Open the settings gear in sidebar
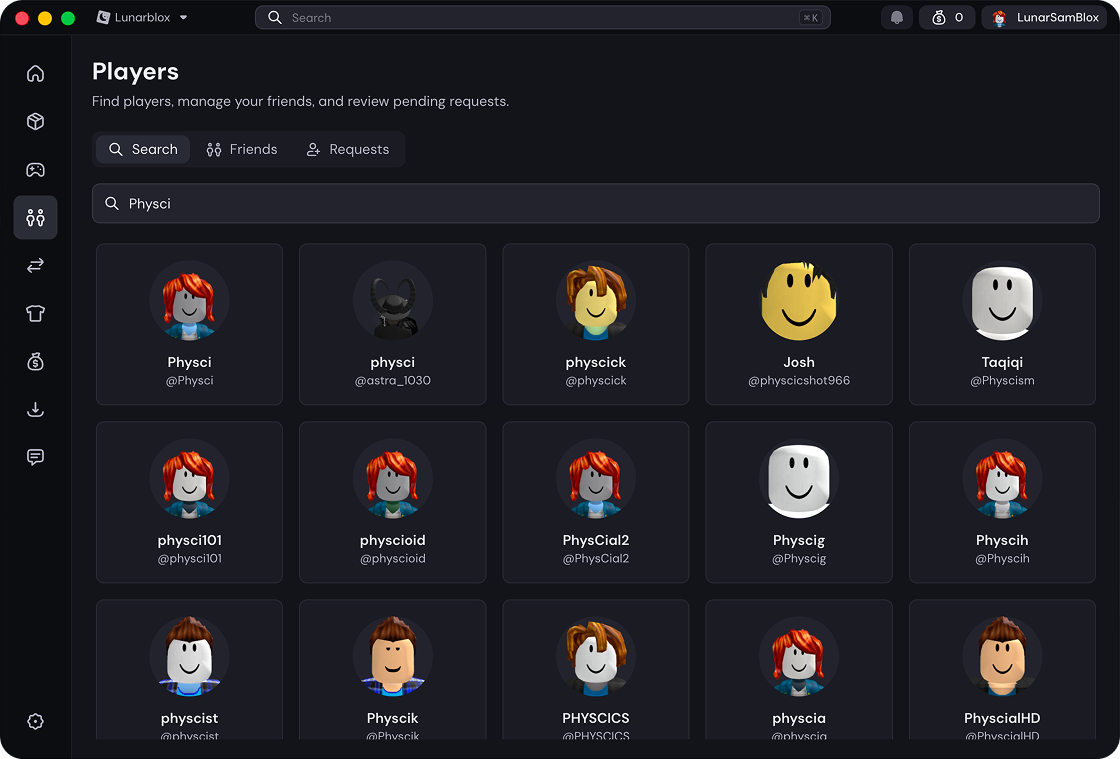This screenshot has height=759, width=1120. (35, 721)
